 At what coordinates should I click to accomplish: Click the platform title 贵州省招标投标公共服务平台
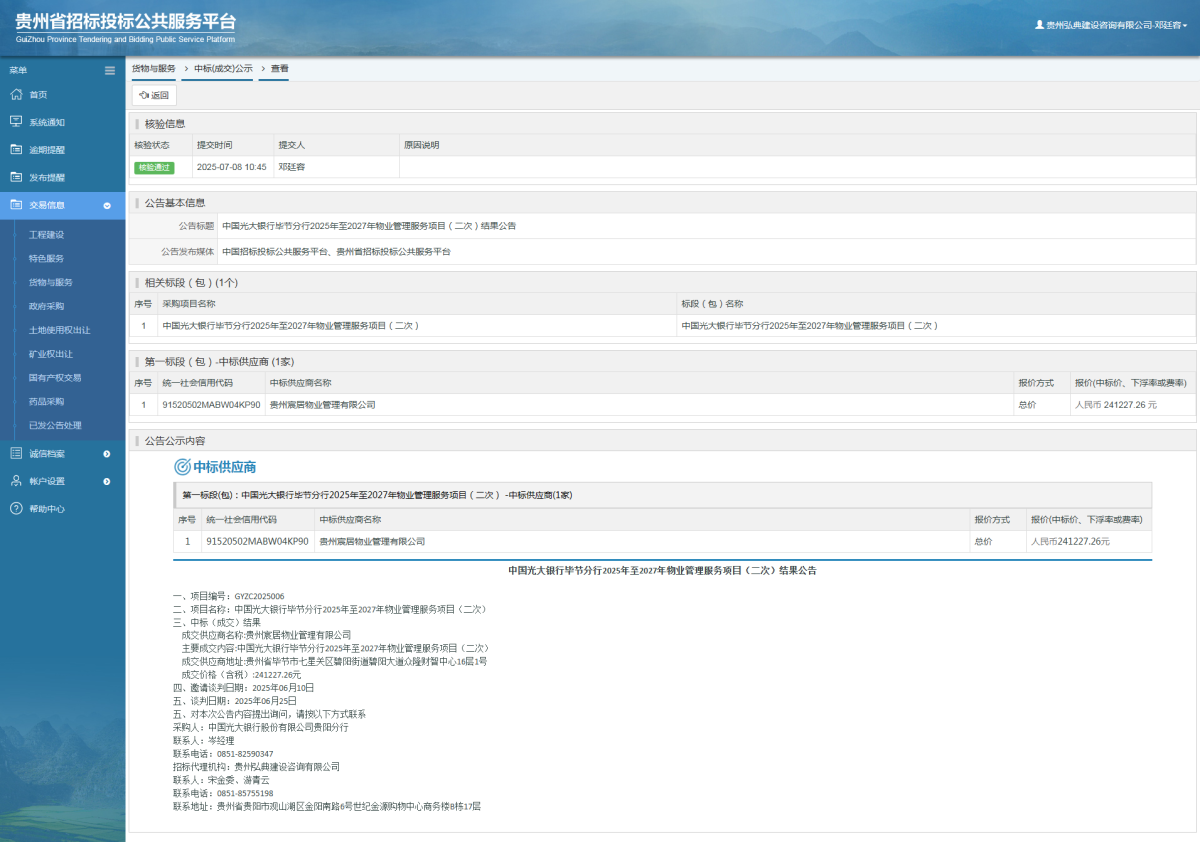point(127,21)
